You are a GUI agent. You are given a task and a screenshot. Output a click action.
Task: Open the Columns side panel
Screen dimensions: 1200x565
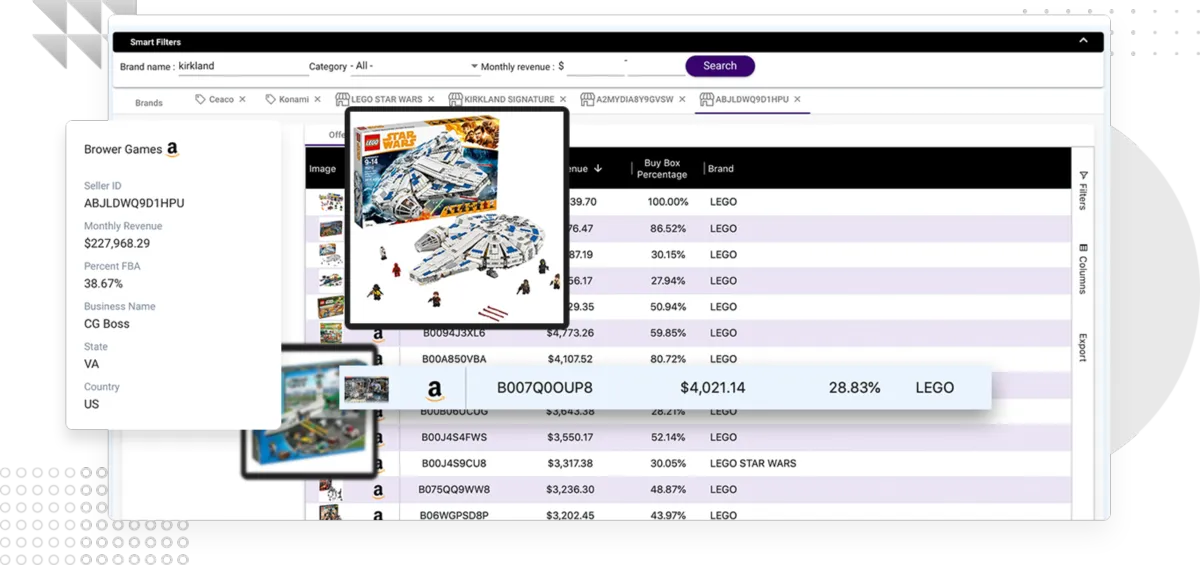[x=1082, y=268]
